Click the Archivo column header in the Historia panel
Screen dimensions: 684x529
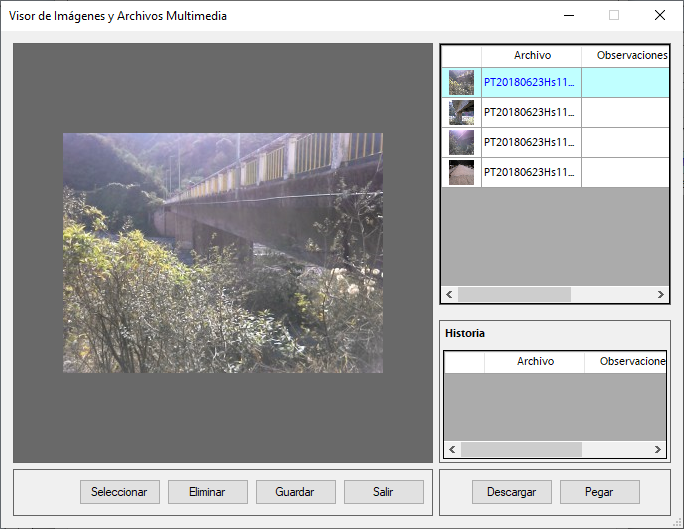tap(535, 362)
